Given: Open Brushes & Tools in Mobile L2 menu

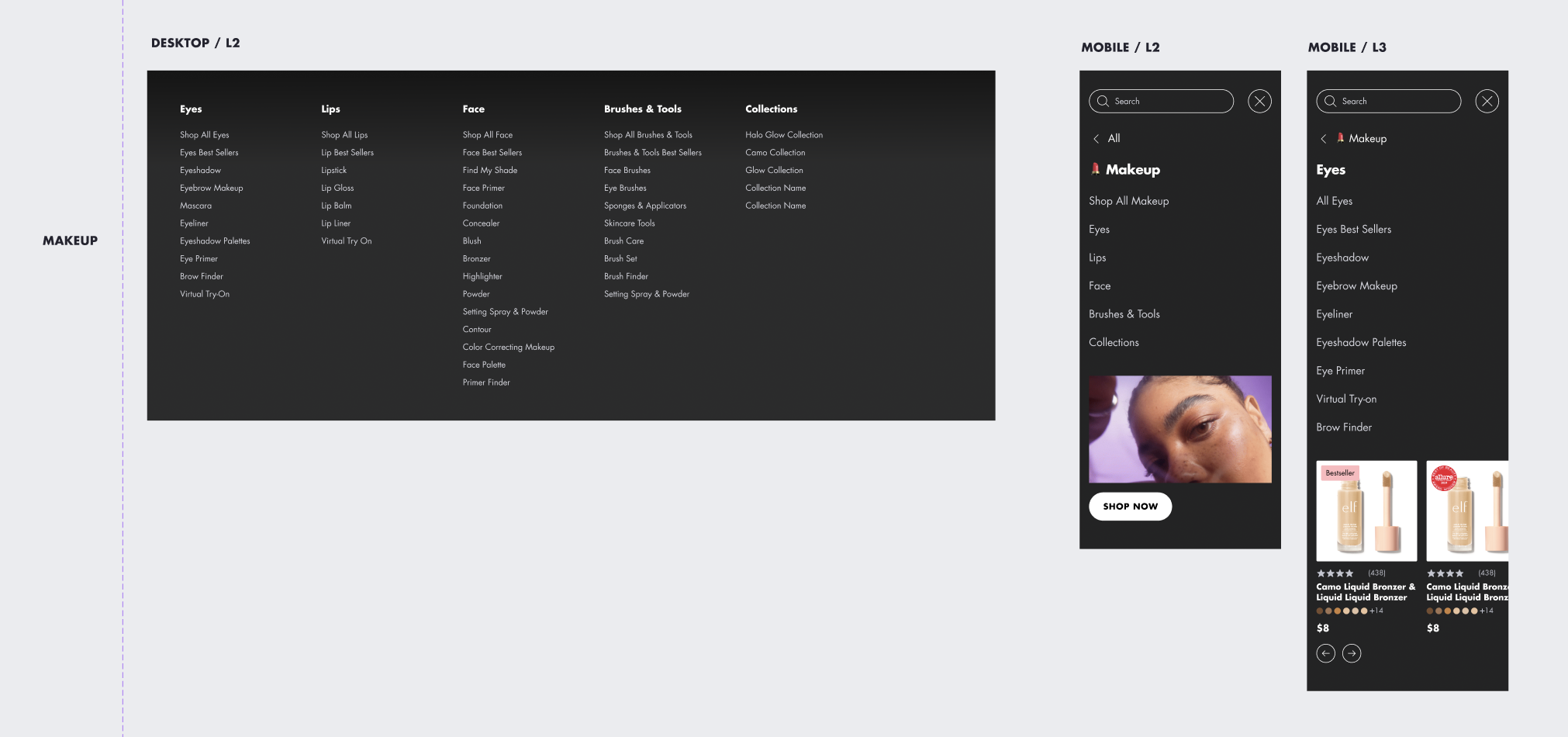Looking at the screenshot, I should click(1124, 314).
